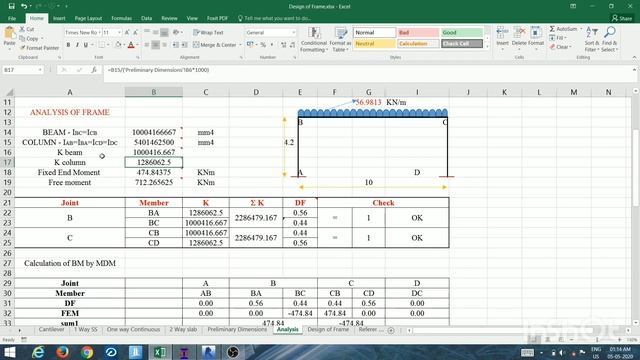Screen dimensions: 640x360
Task: Open Chrome from the taskbar
Action: click(x=87, y=352)
